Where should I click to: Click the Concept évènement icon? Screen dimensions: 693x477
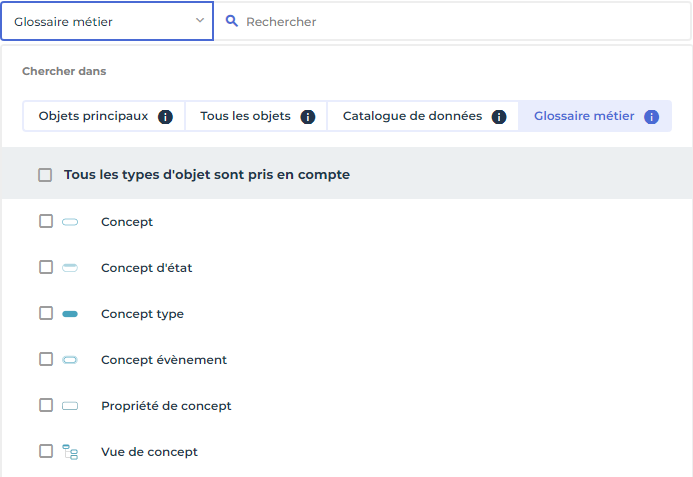[70, 360]
